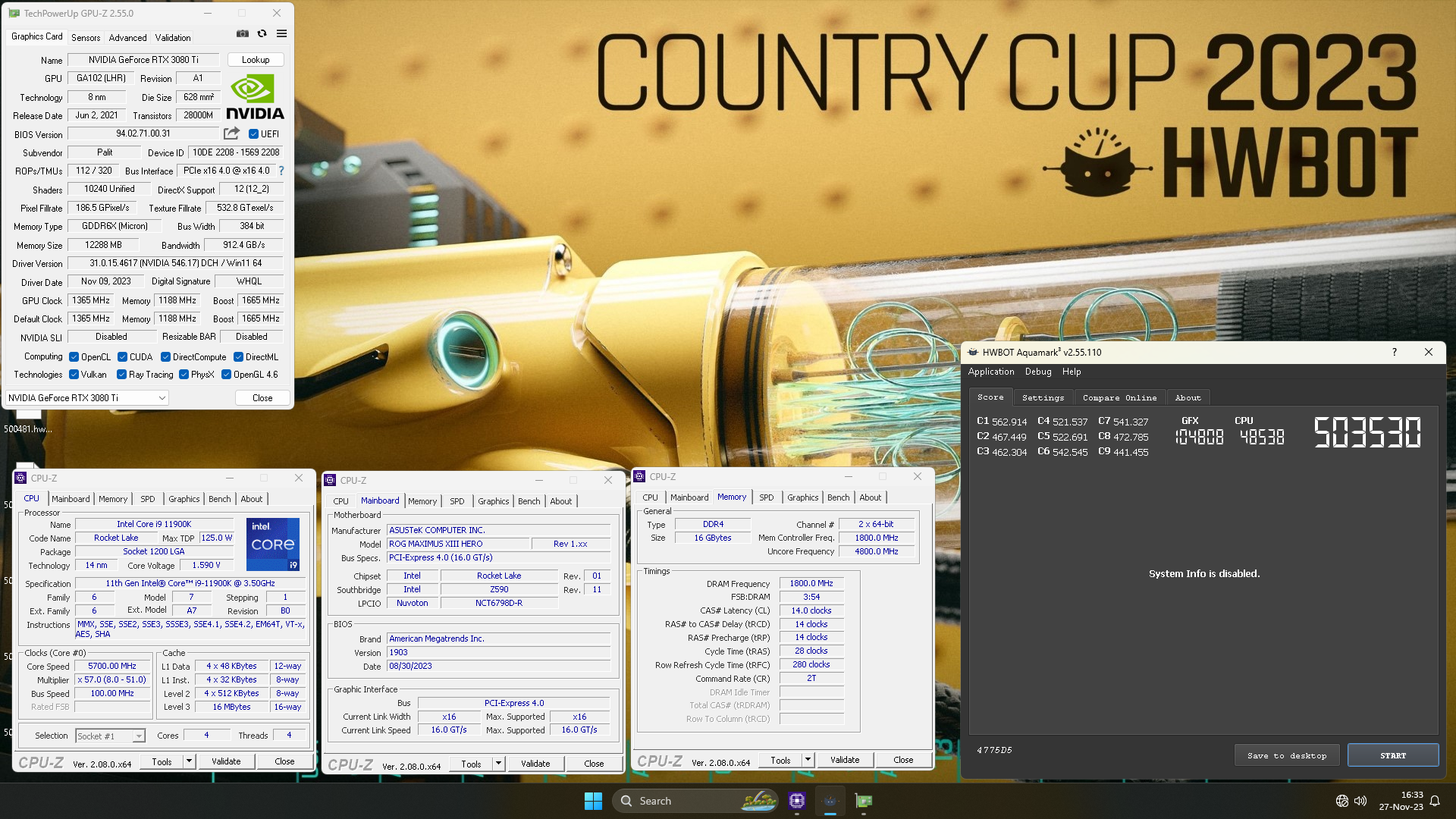
Task: Toggle the Ray Tracing checkbox
Action: (121, 375)
